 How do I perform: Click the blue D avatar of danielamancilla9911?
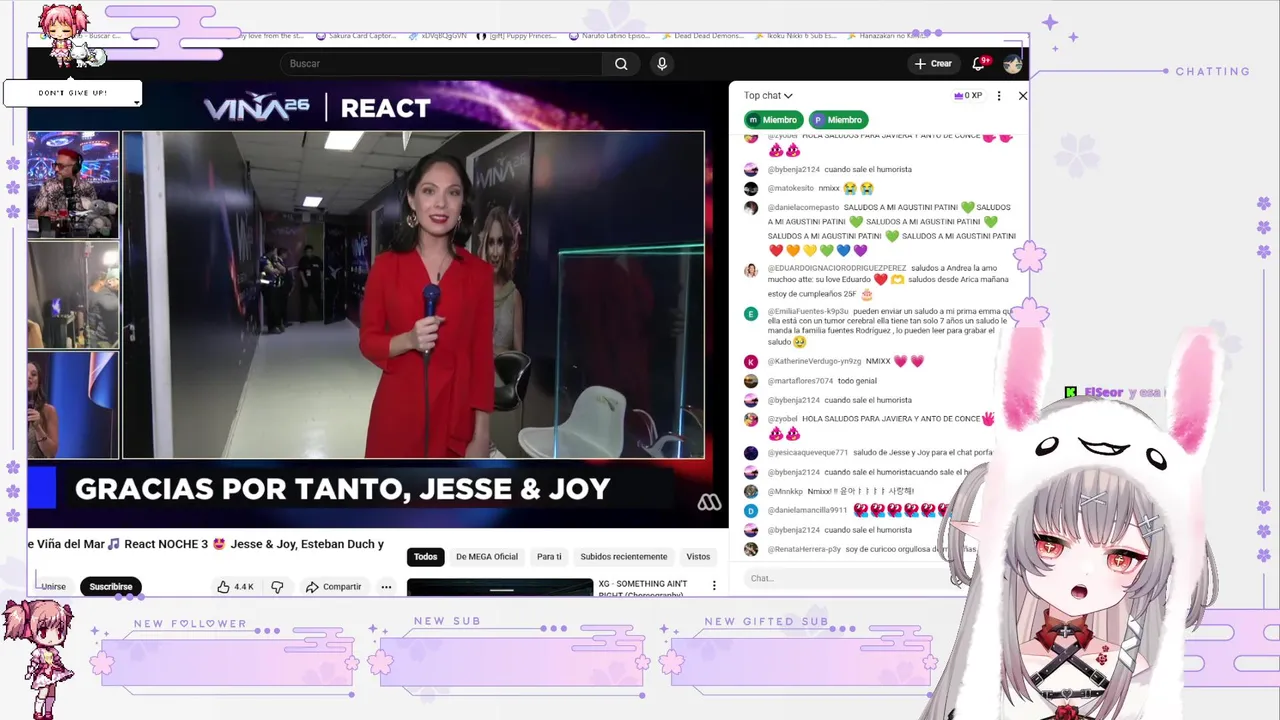click(751, 511)
